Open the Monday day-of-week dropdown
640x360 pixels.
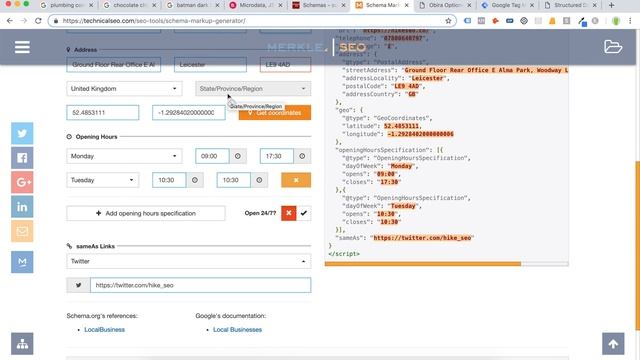coord(124,156)
